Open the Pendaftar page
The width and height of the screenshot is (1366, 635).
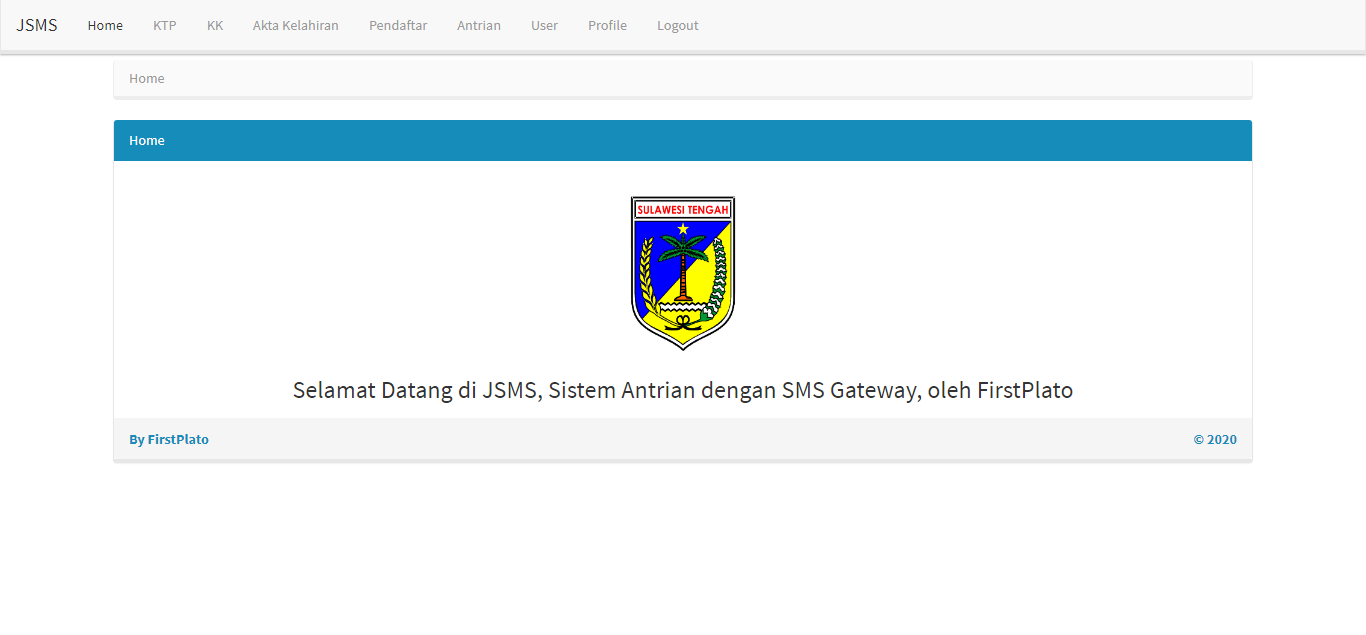(x=398, y=25)
